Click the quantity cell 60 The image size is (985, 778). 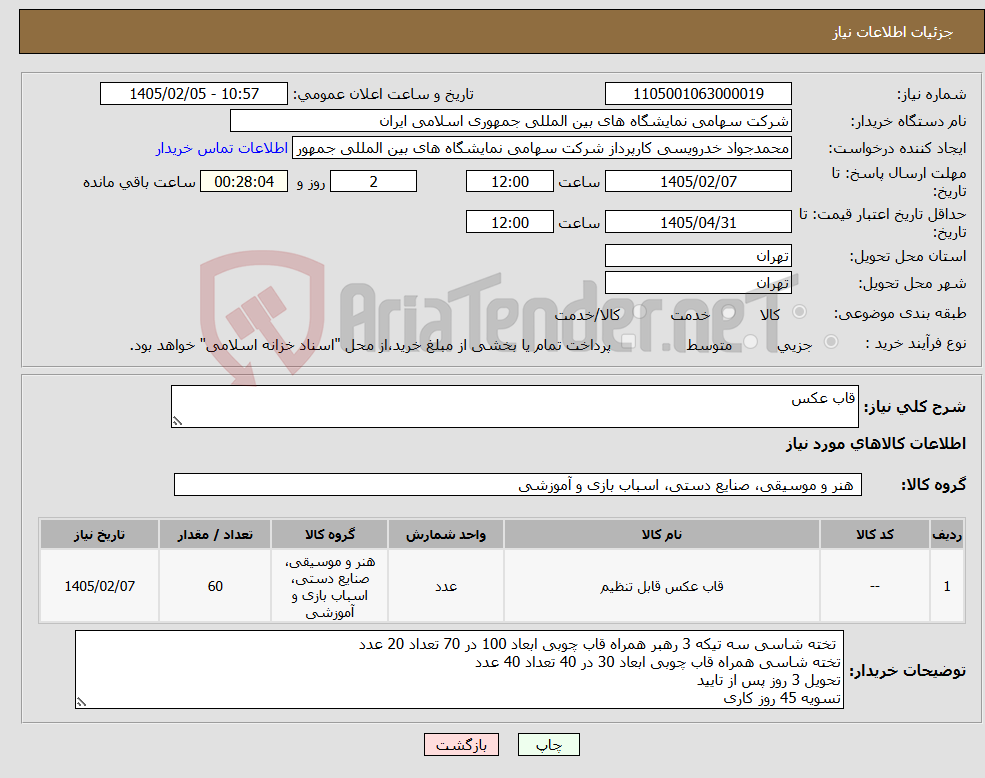(215, 586)
